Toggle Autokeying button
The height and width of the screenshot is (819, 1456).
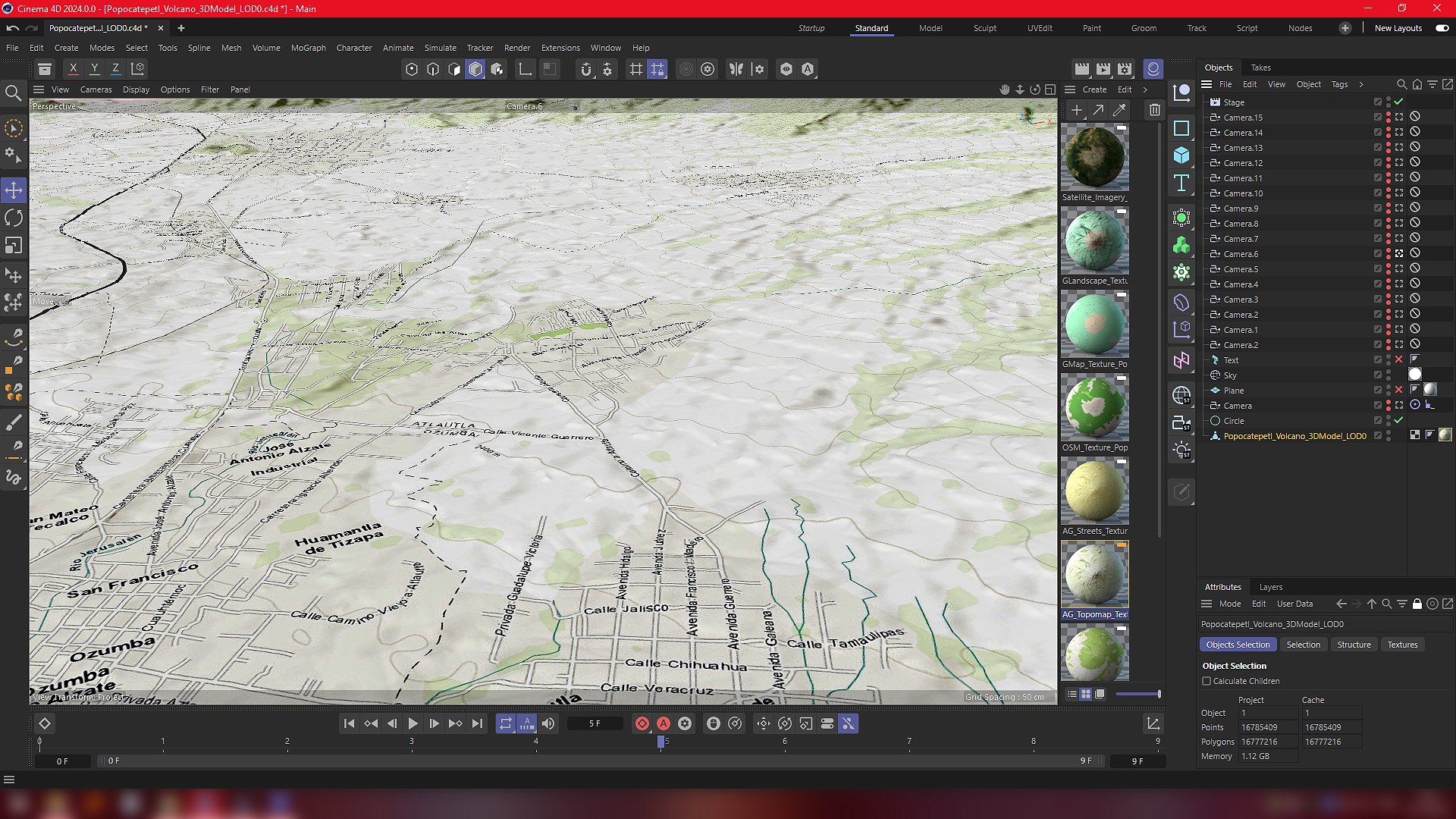[664, 723]
